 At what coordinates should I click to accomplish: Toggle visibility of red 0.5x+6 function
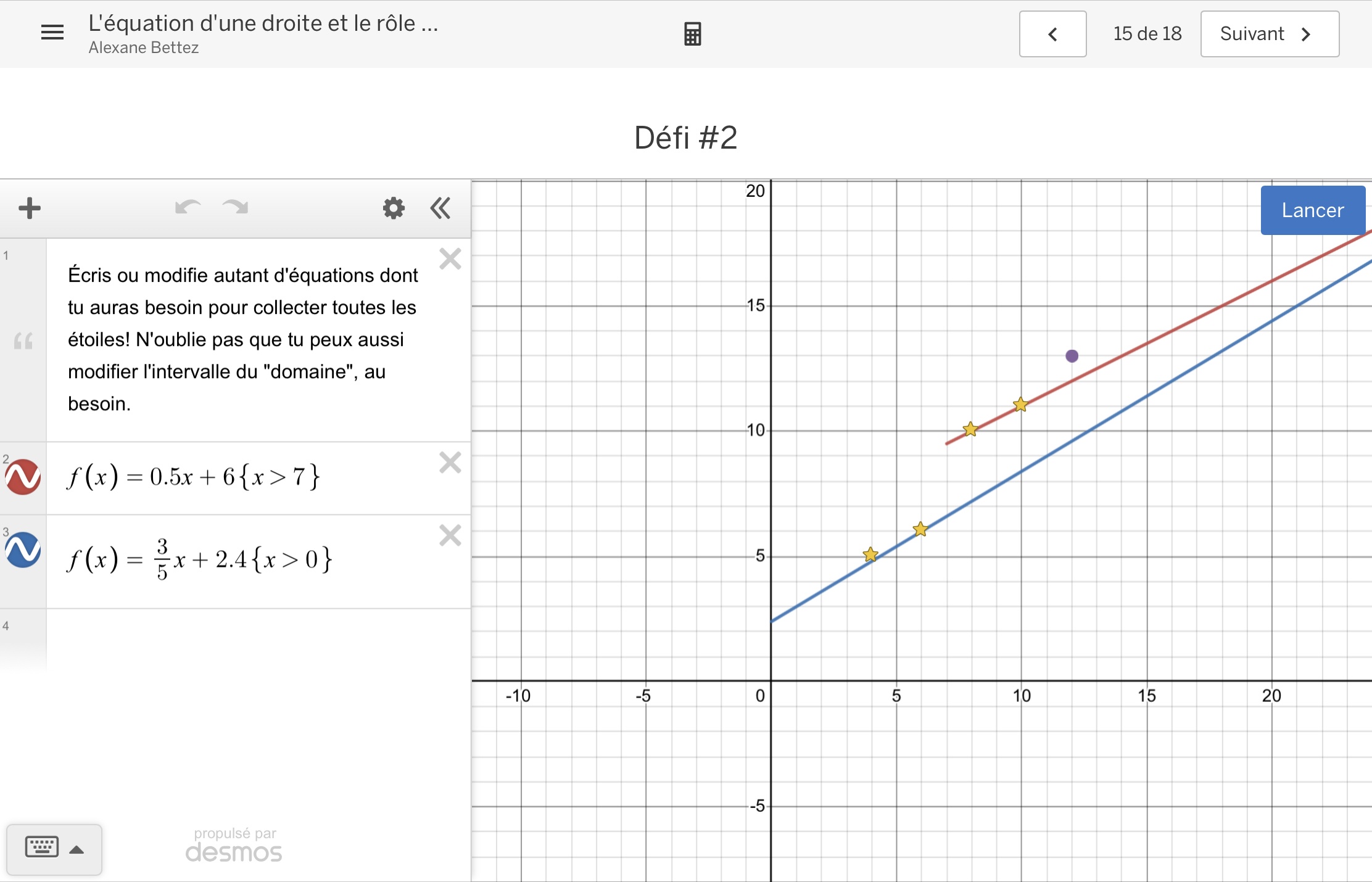coord(23,477)
